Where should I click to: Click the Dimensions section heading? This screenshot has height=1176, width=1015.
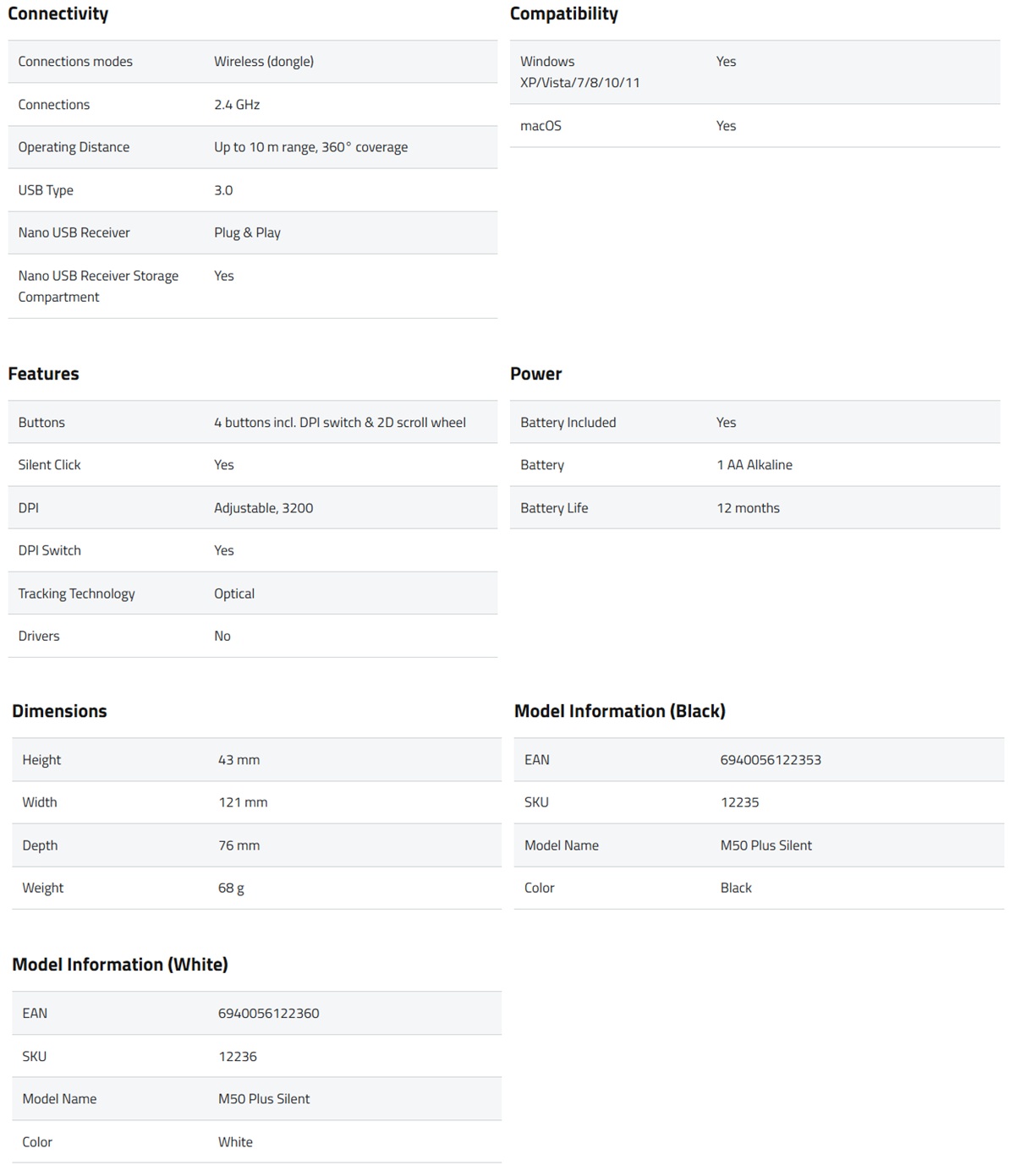click(59, 711)
